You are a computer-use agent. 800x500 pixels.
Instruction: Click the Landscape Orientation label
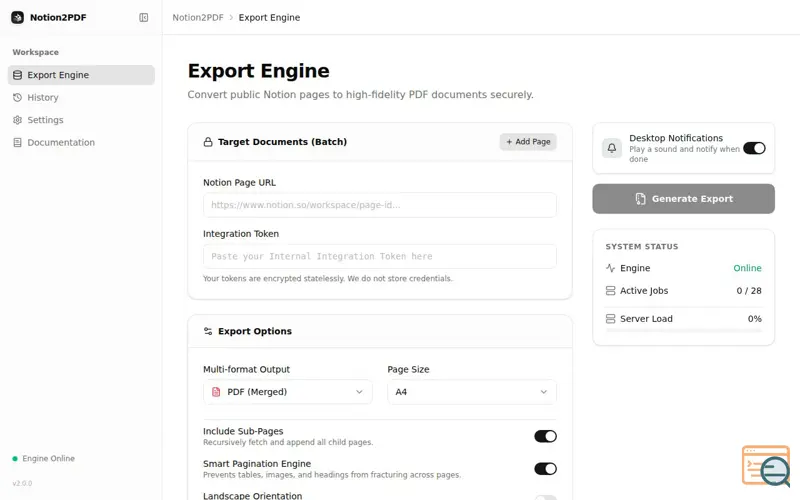253,495
